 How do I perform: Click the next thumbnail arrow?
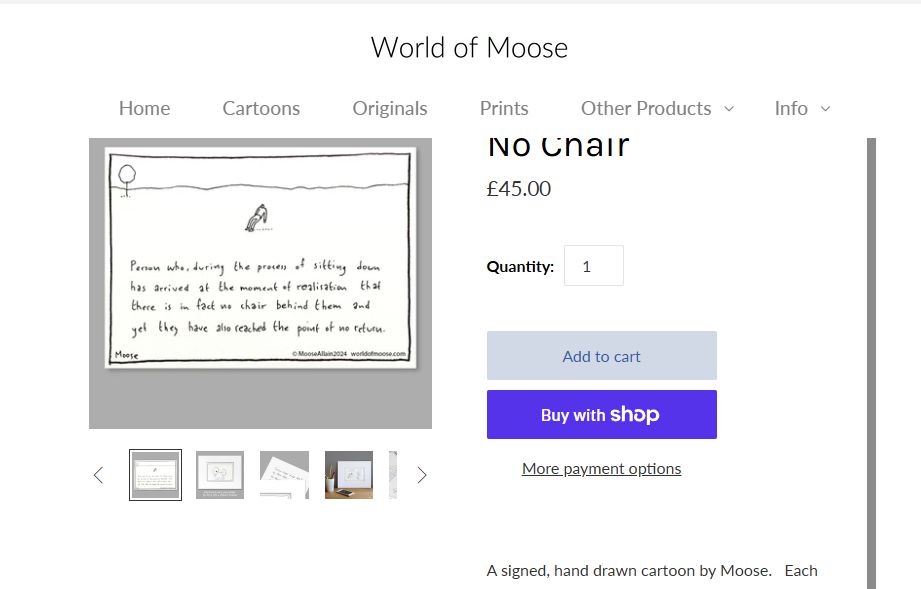pos(421,475)
